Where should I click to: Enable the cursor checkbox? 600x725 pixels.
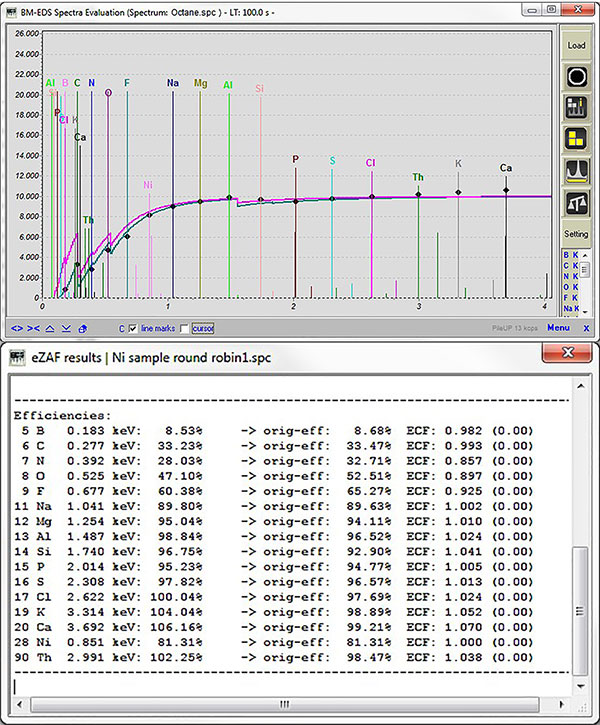click(184, 328)
